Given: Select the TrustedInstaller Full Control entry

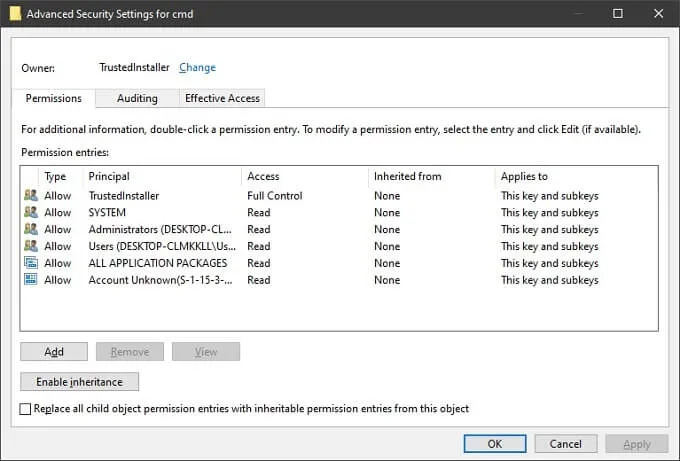Looking at the screenshot, I should (123, 196).
